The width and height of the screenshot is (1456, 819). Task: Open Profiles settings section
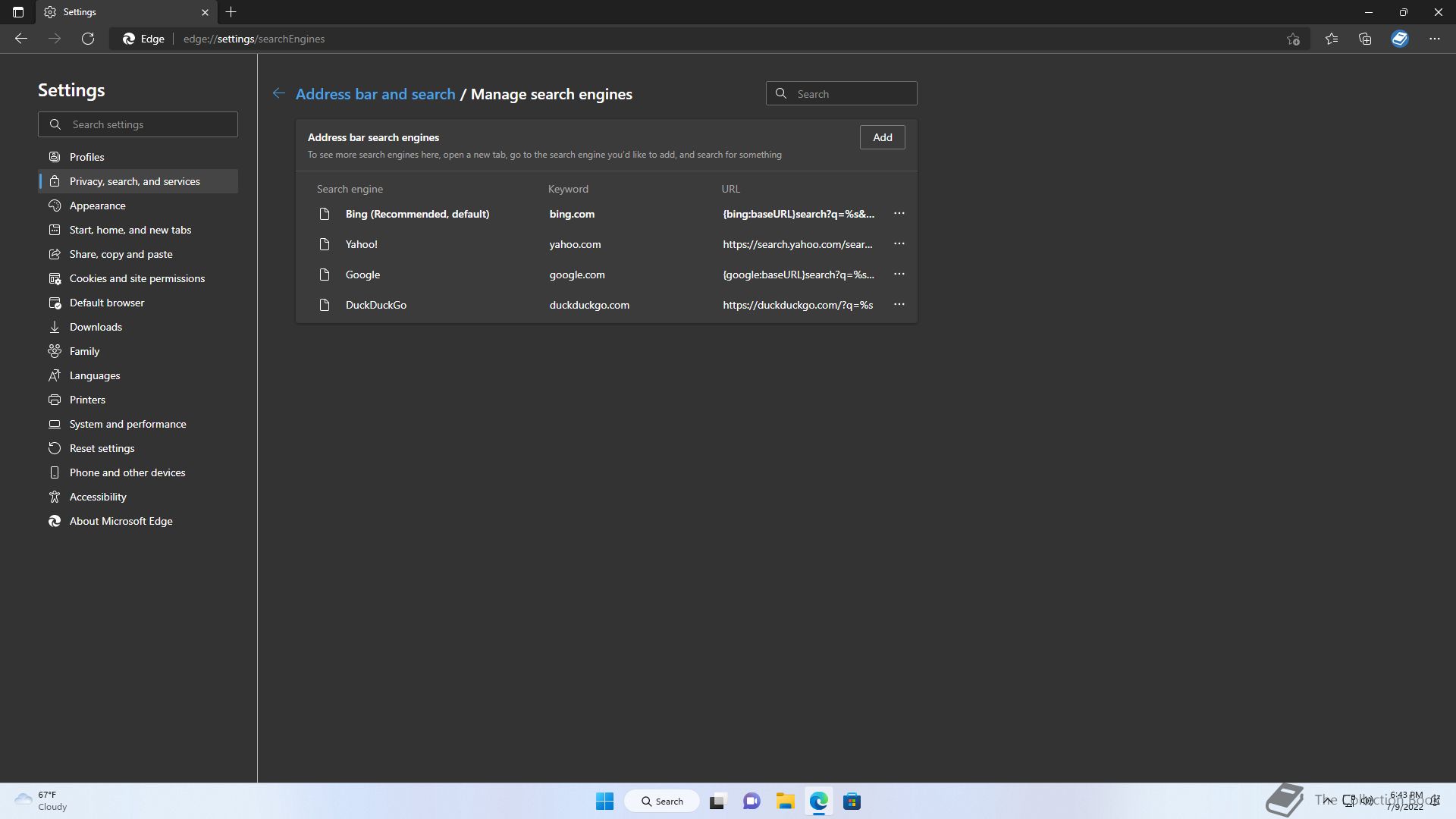coord(138,157)
